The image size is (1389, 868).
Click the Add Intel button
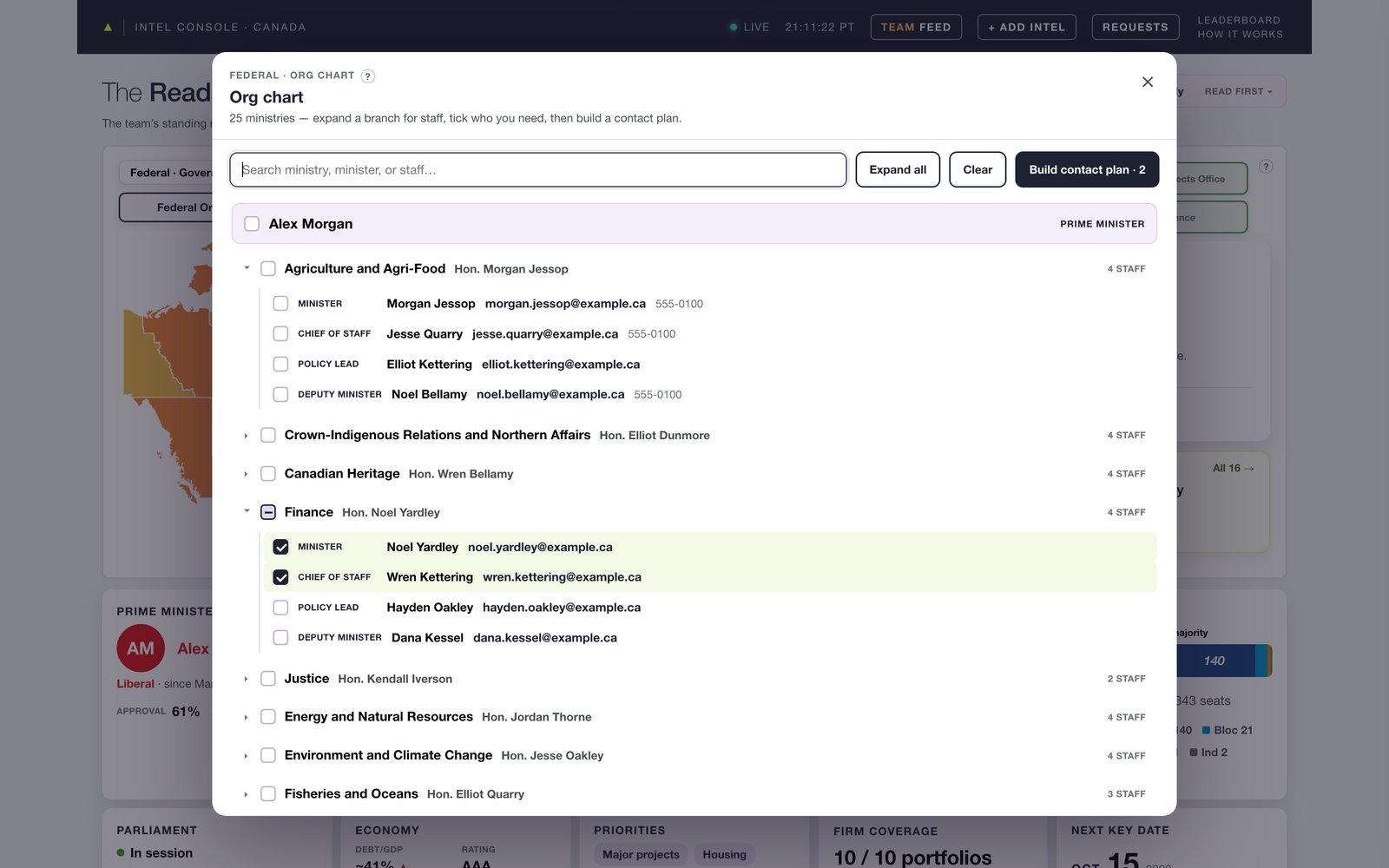coord(1026,27)
